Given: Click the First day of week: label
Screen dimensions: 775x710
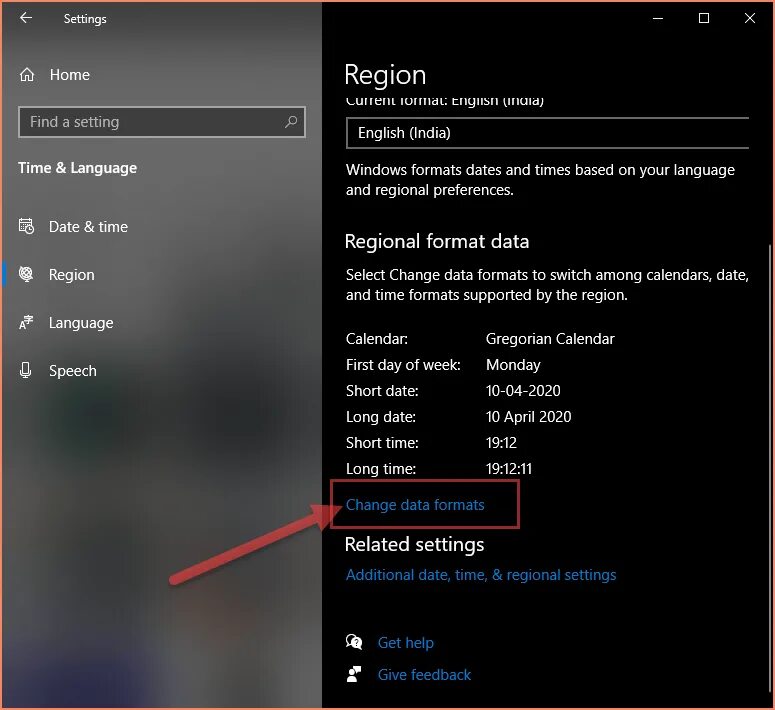Looking at the screenshot, I should (403, 365).
